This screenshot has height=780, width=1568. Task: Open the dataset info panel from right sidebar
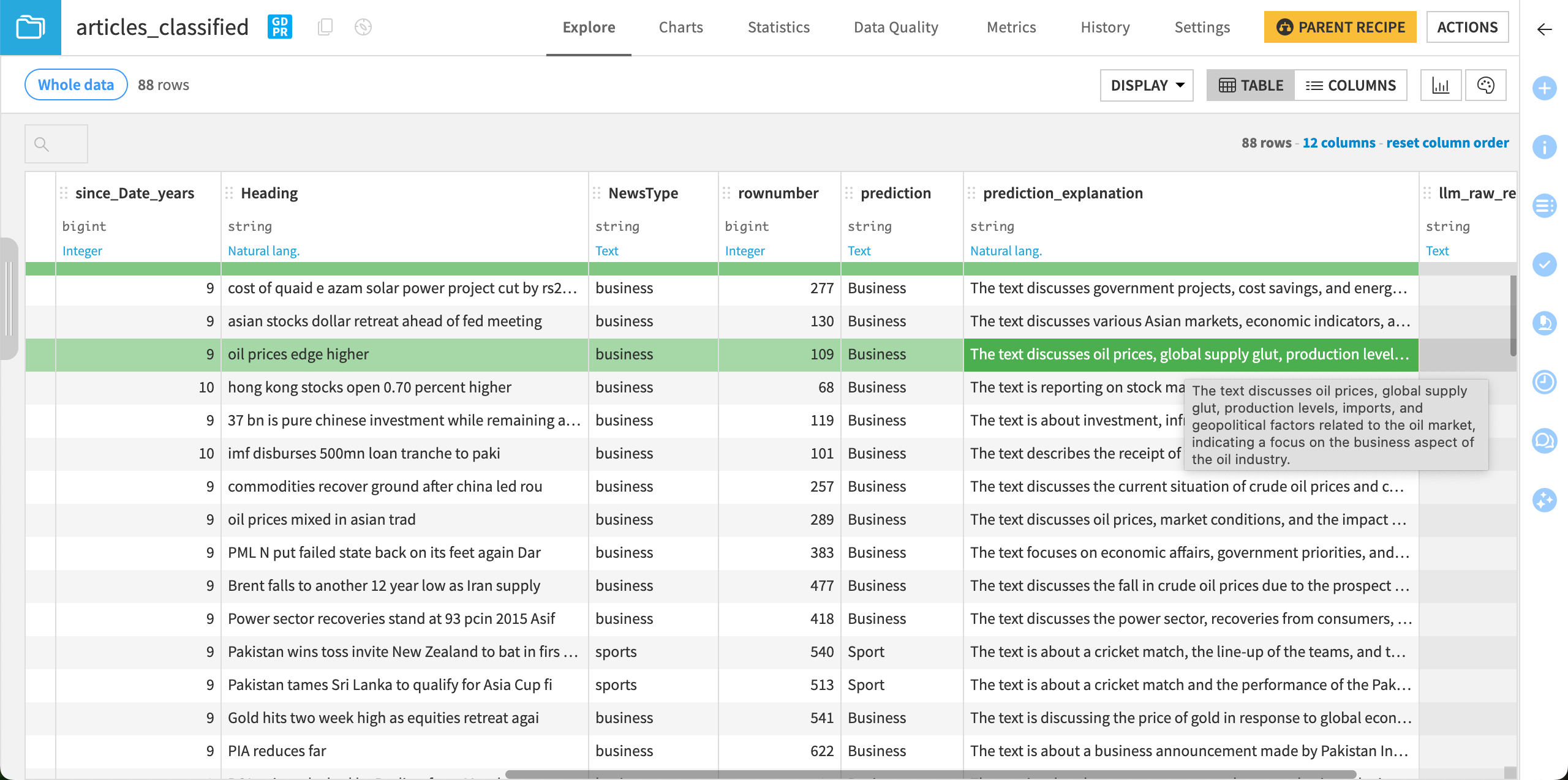pos(1545,147)
